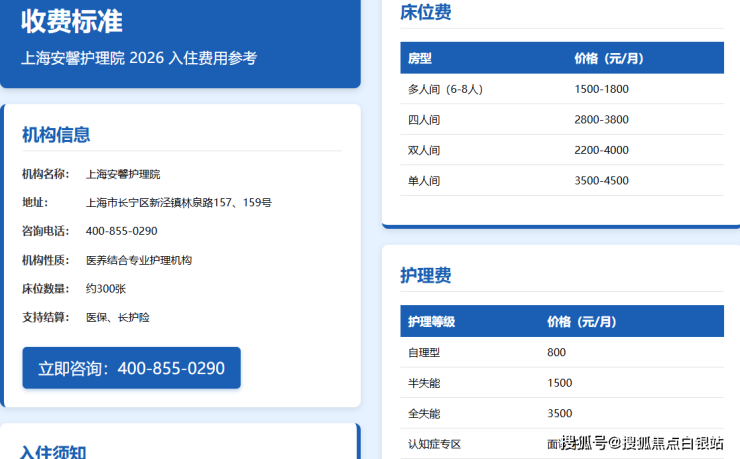740x459 pixels.
Task: Click the 全失能 row label
Action: pos(424,414)
